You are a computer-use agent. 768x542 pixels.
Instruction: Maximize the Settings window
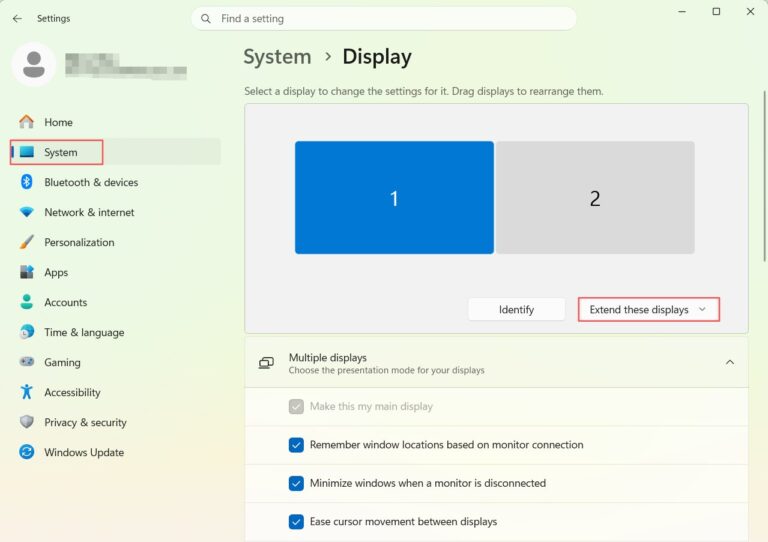tap(716, 11)
